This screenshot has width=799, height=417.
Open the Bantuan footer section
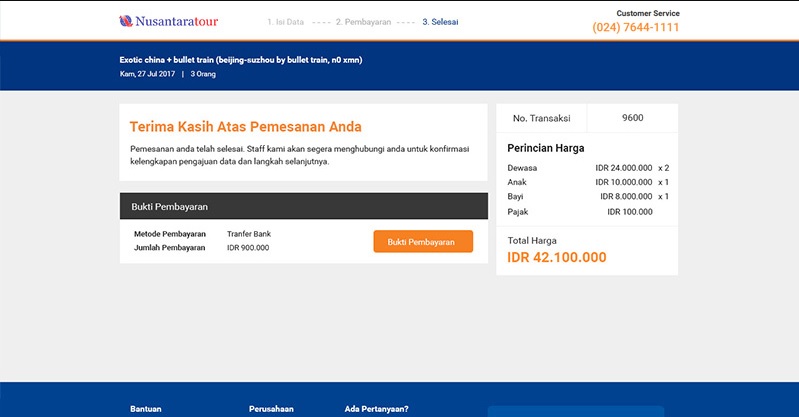pyautogui.click(x=146, y=409)
